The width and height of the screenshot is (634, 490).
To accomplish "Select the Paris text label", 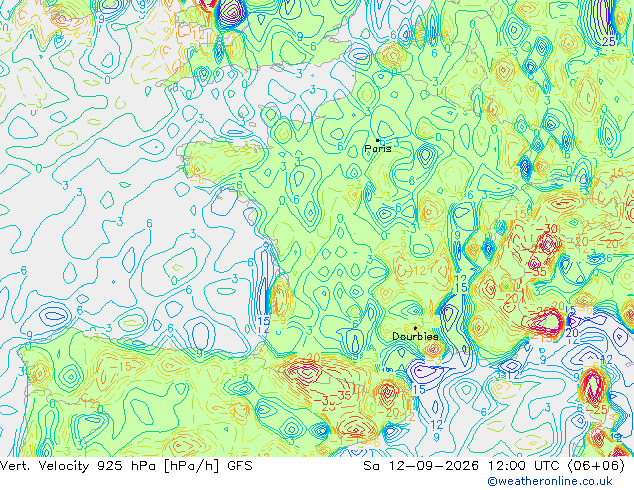I will click(378, 148).
